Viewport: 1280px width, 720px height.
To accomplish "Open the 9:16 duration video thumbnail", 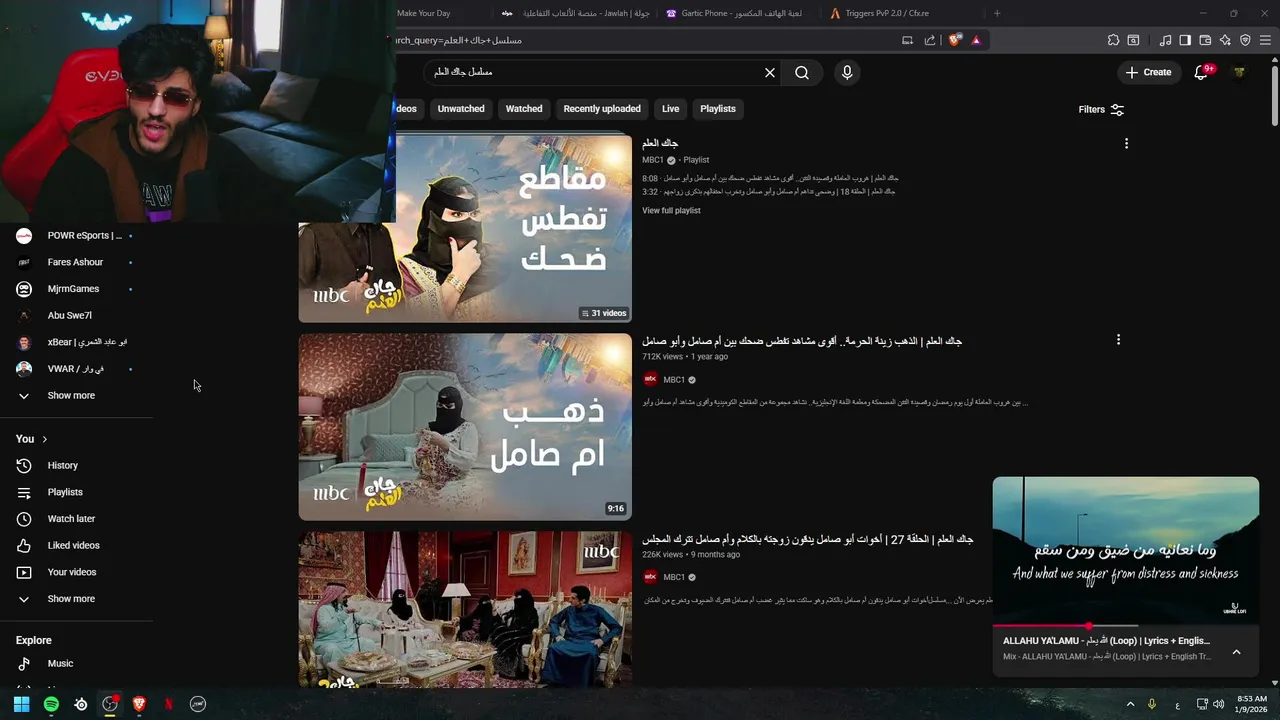I will 465,427.
